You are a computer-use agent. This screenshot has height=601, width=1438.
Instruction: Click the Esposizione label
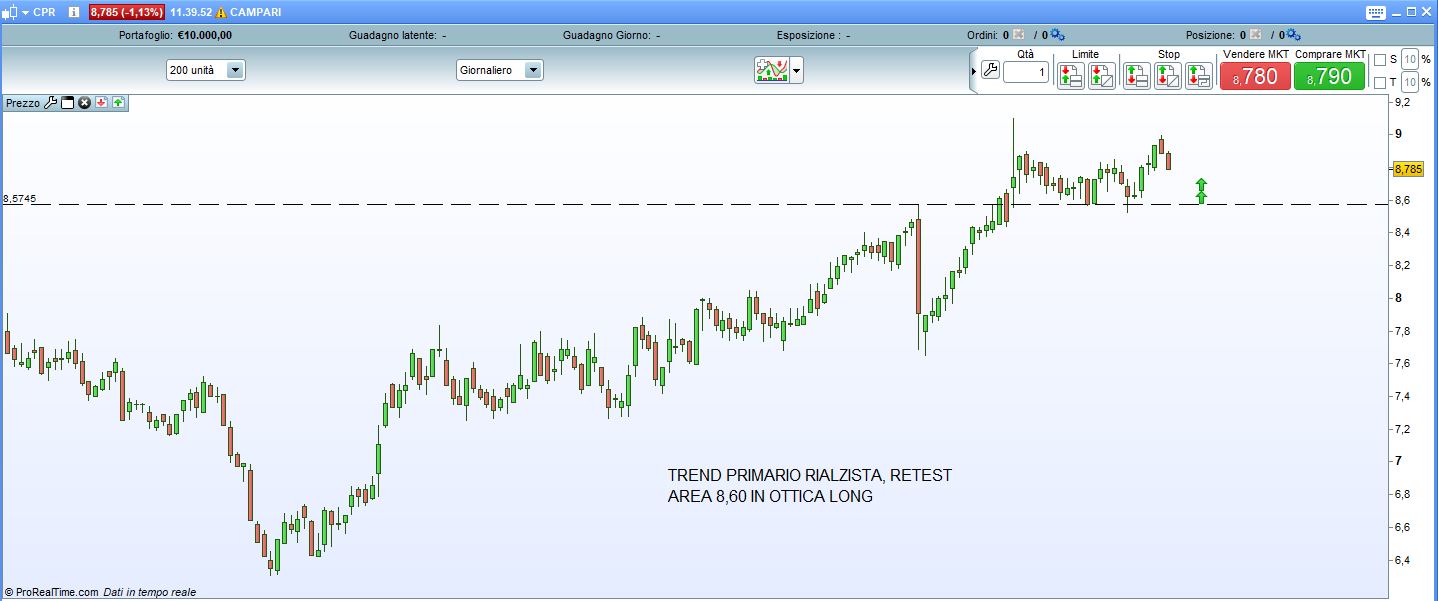[x=808, y=35]
